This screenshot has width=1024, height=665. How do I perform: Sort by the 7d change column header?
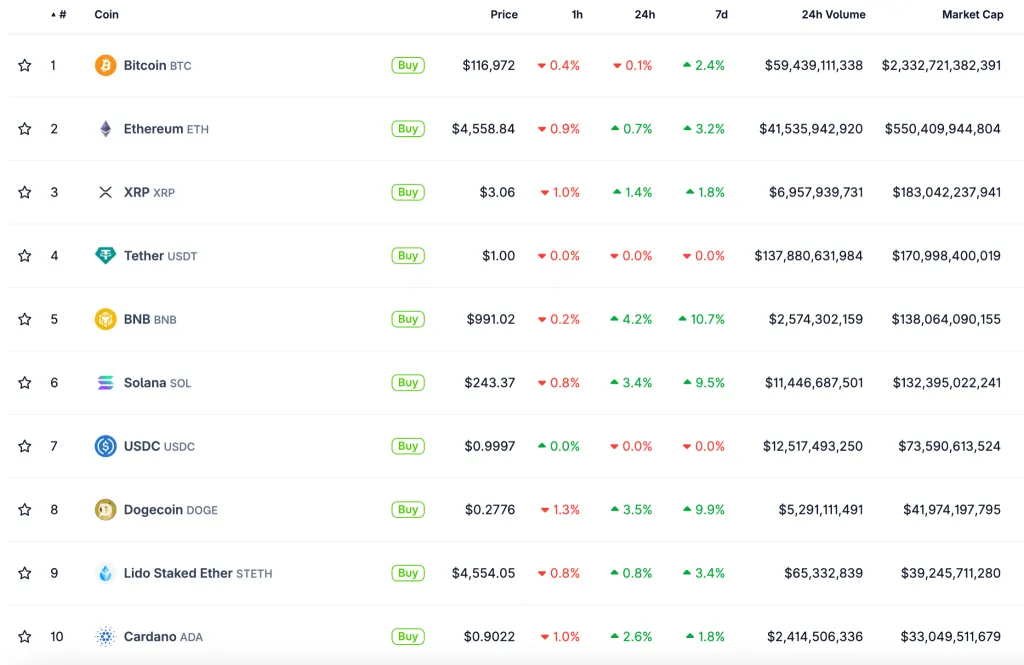tap(721, 15)
